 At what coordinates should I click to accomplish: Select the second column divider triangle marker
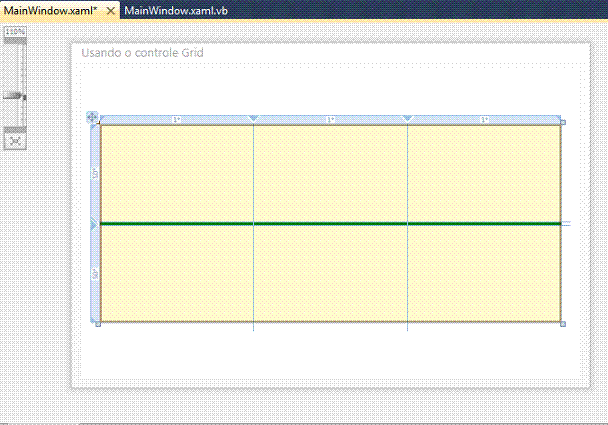408,119
